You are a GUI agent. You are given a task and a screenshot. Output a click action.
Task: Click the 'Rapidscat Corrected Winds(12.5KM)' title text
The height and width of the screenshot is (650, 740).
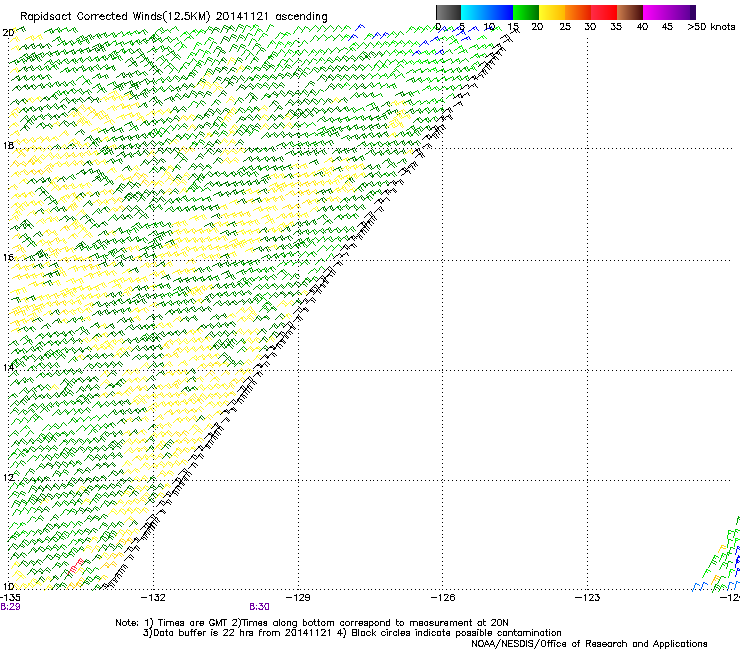tap(115, 16)
